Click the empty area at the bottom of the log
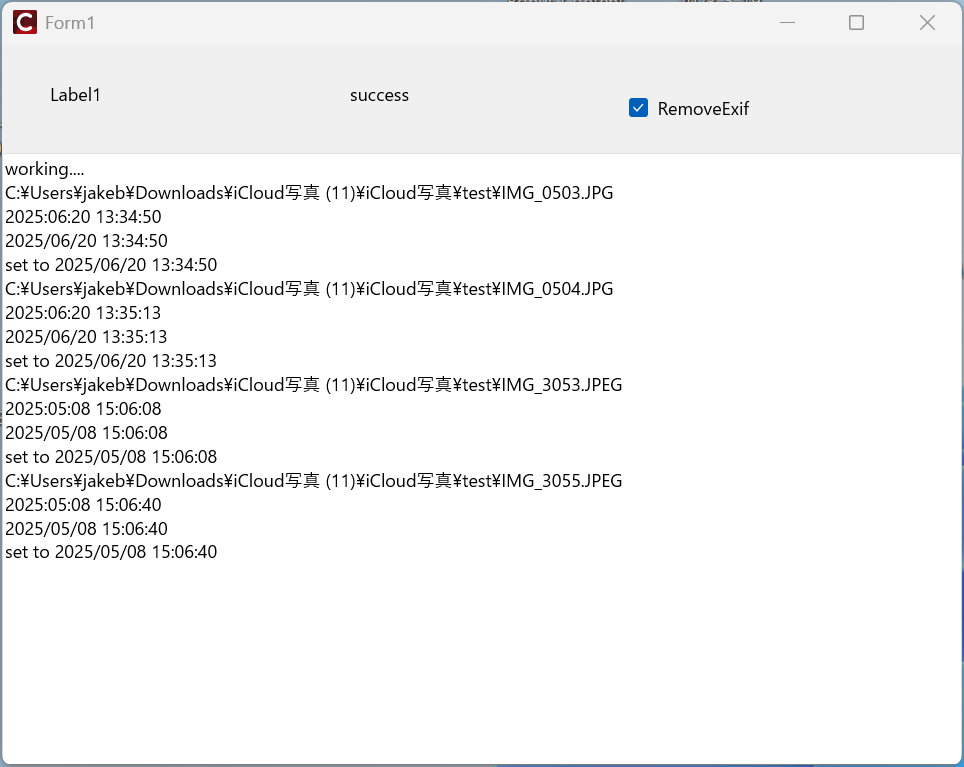This screenshot has height=767, width=964. 480,670
